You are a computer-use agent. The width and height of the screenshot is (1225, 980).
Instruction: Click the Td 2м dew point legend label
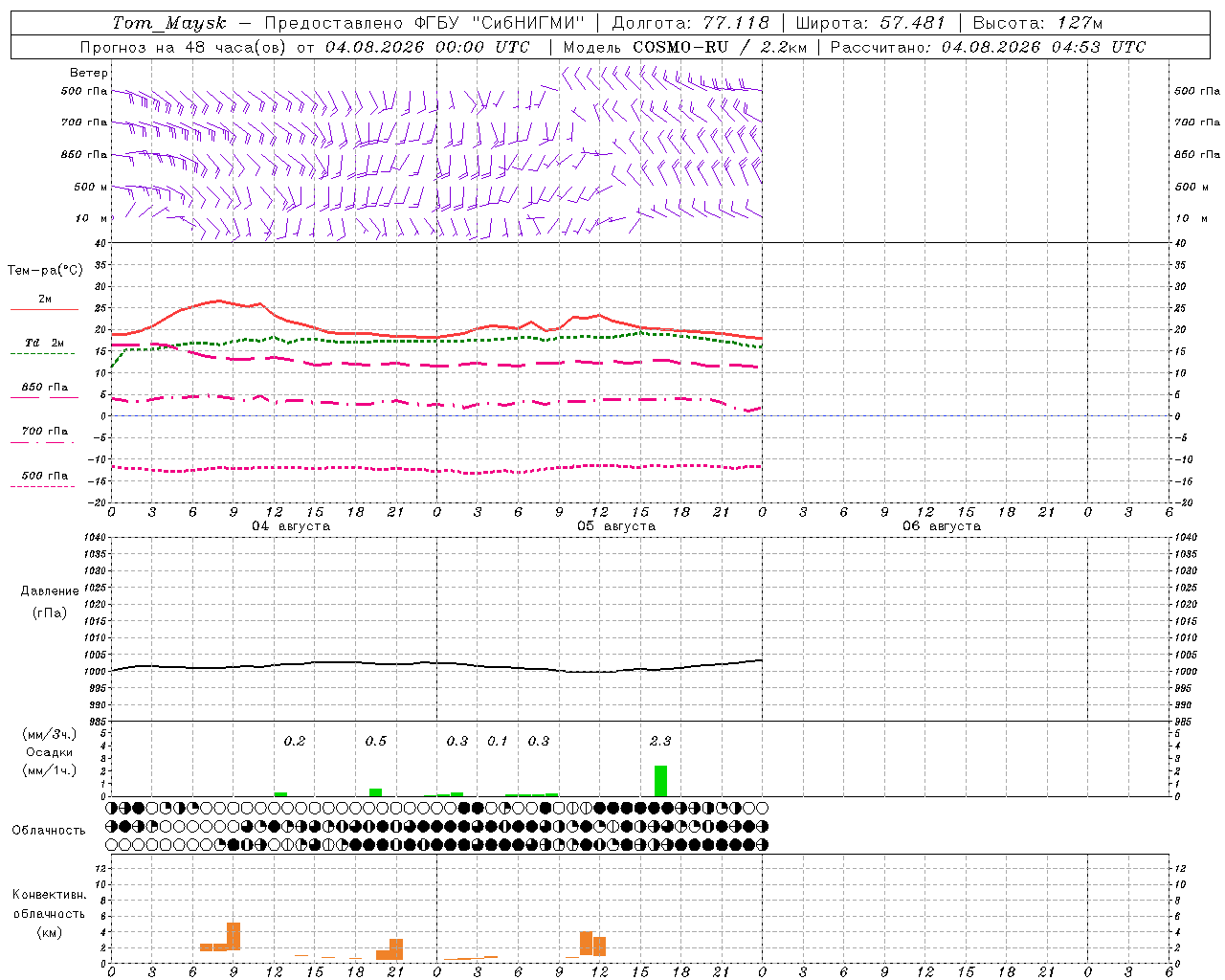[x=44, y=343]
